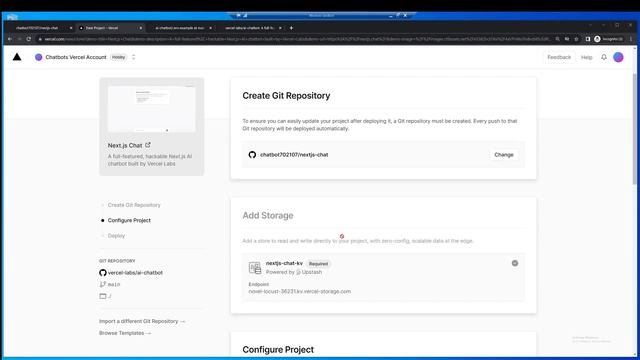The image size is (640, 360).
Task: Go to the Create Git Repository step
Action: coord(134,205)
